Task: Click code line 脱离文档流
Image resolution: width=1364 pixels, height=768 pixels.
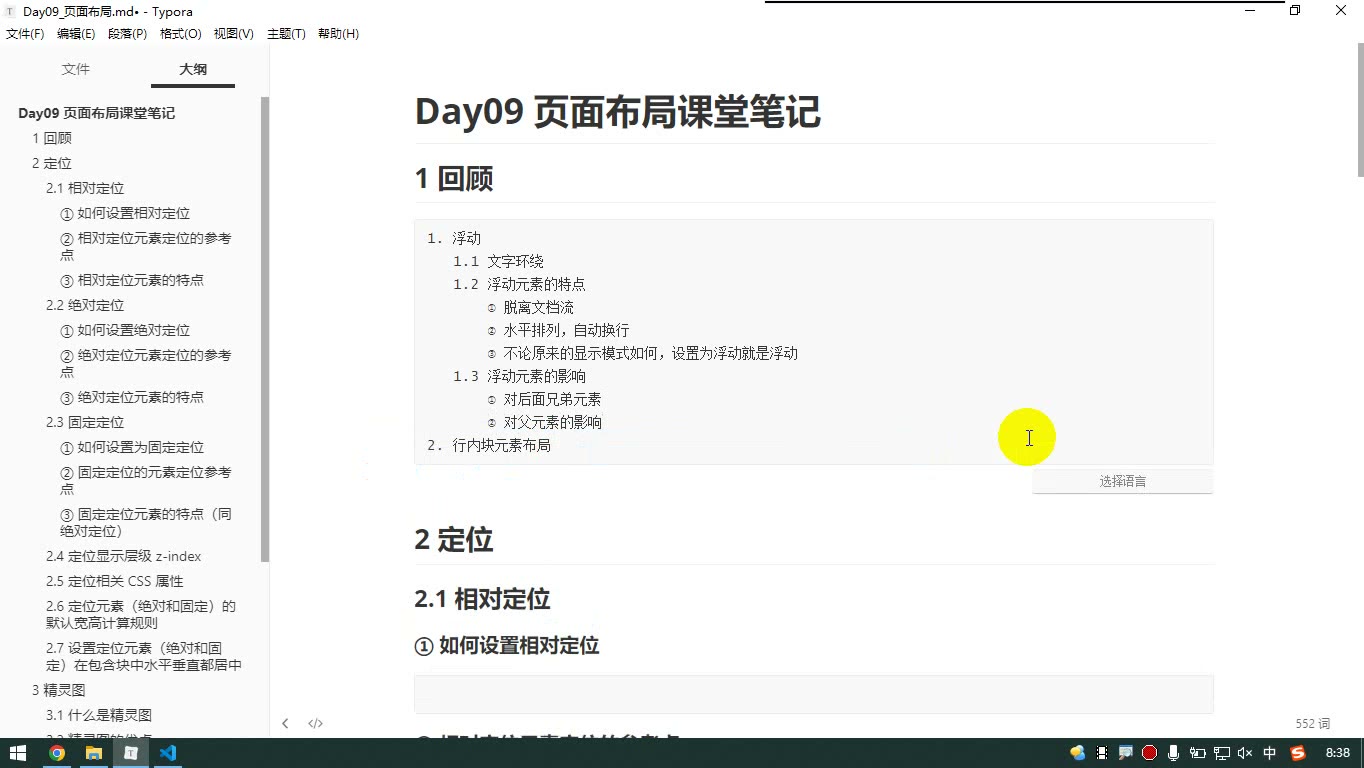Action: tap(538, 307)
